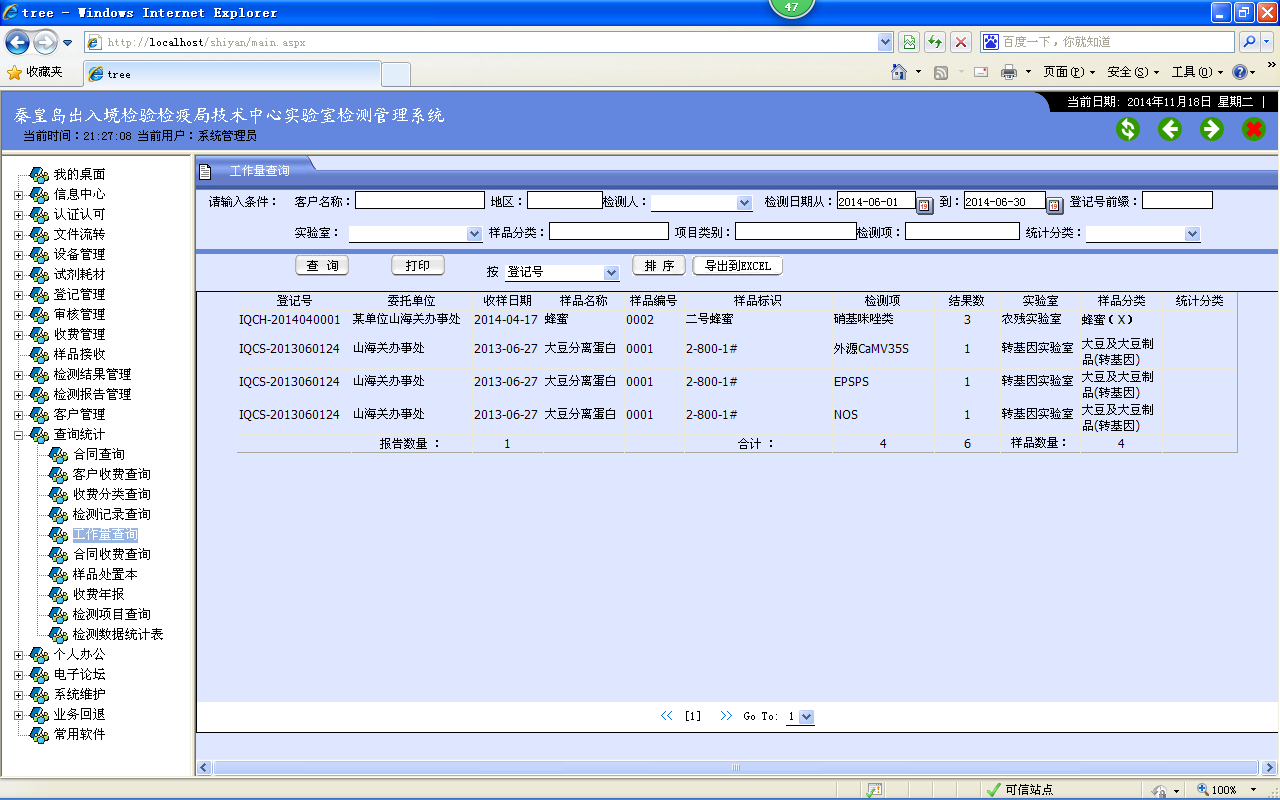Collapse the 查询统计 tree node
Image resolution: width=1280 pixels, height=800 pixels.
click(x=18, y=434)
